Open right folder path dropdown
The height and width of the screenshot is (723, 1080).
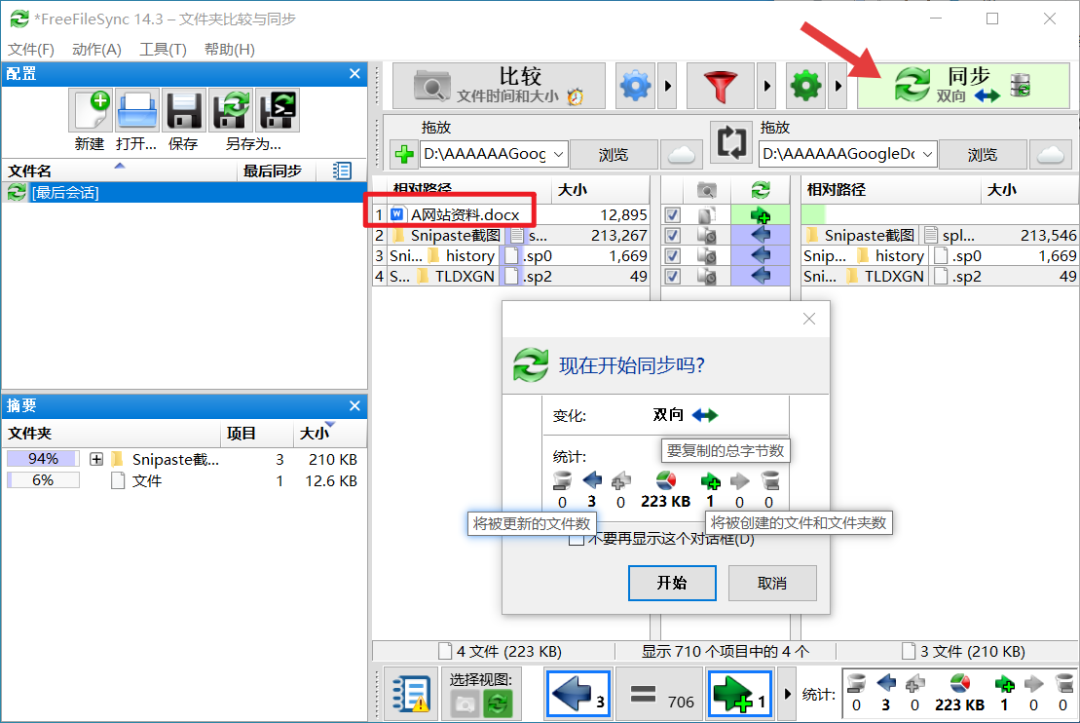tap(928, 154)
